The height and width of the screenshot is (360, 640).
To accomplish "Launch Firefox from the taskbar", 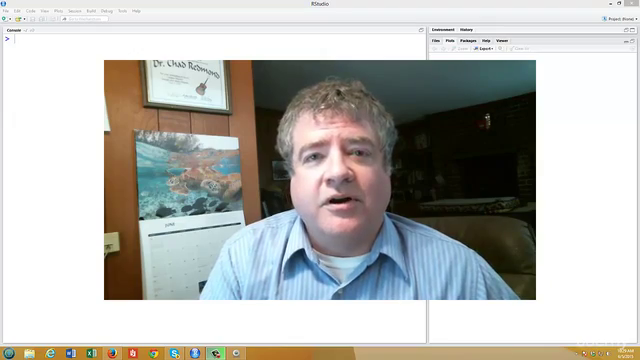I will click(112, 353).
